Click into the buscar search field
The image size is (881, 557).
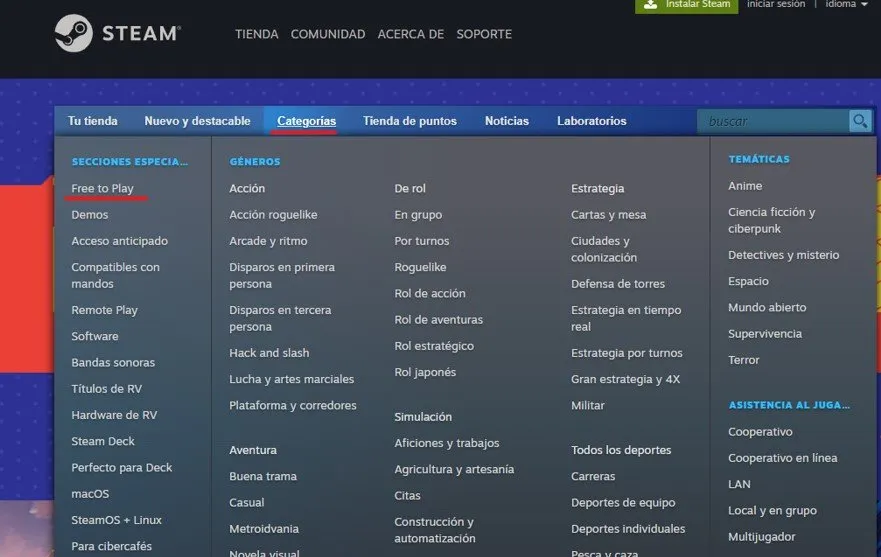(x=773, y=121)
